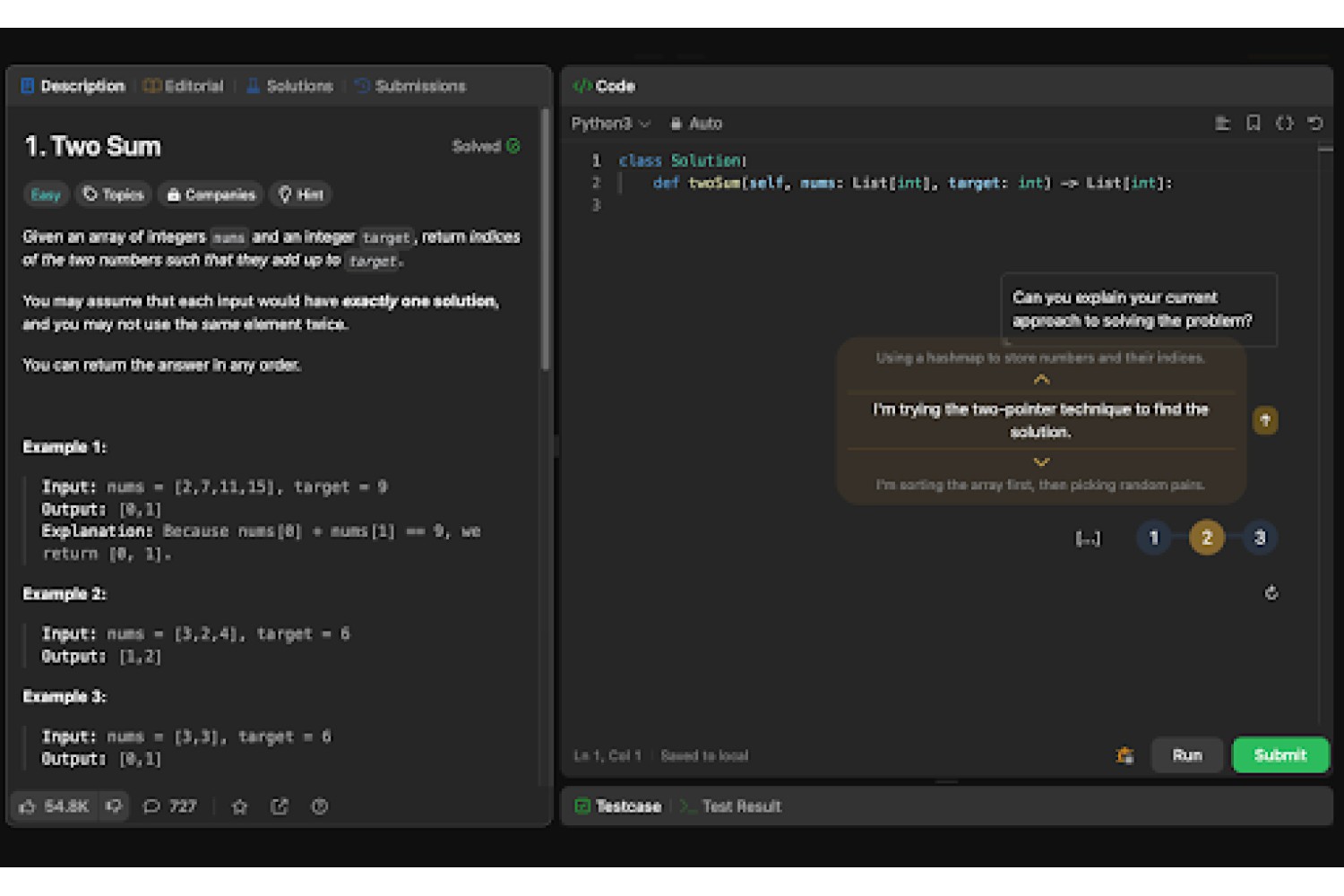Send selected answer with arrow button
Viewport: 1344px width, 896px height.
[x=1265, y=420]
